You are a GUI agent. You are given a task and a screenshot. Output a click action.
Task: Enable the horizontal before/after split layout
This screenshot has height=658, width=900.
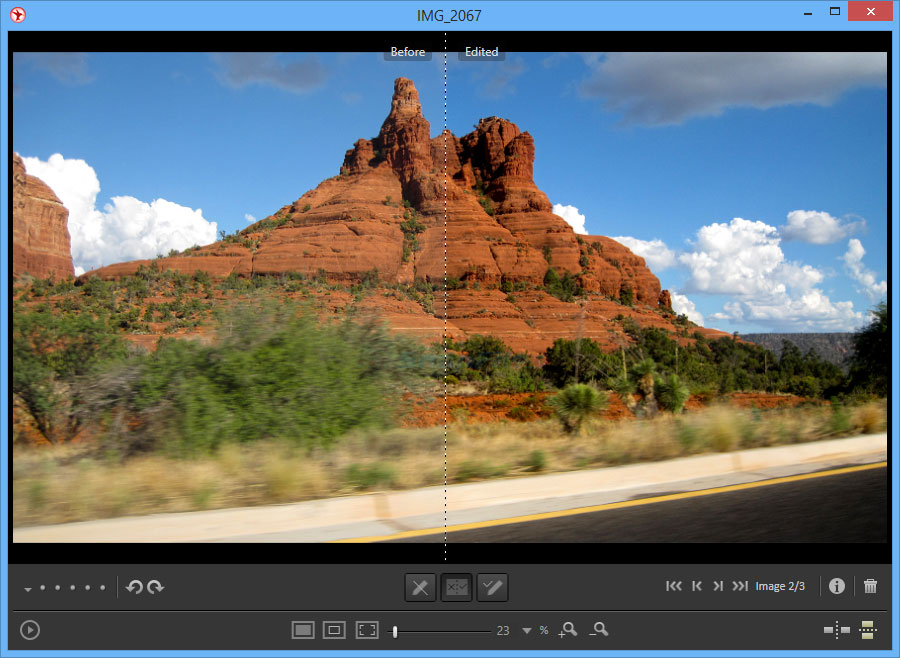[868, 630]
